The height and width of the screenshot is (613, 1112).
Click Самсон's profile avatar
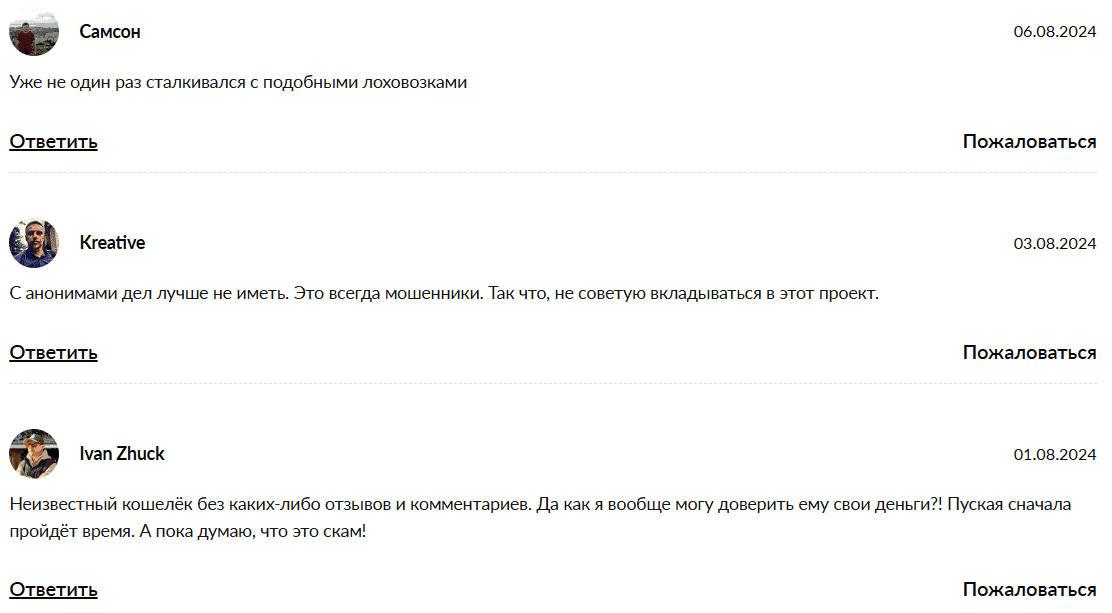pos(34,32)
